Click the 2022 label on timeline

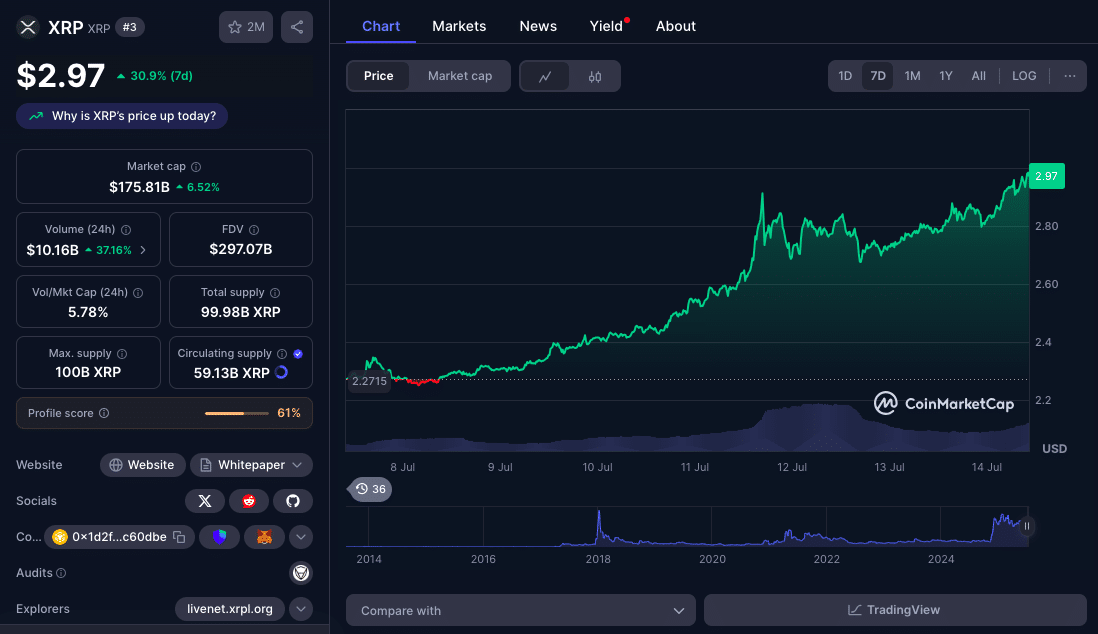(x=826, y=559)
